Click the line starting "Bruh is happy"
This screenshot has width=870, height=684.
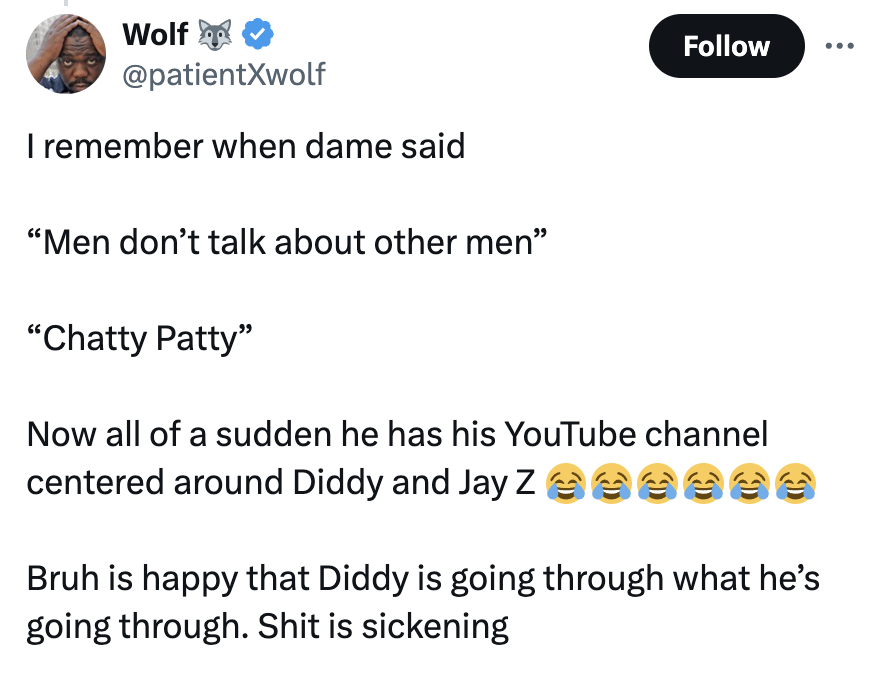pos(423,579)
